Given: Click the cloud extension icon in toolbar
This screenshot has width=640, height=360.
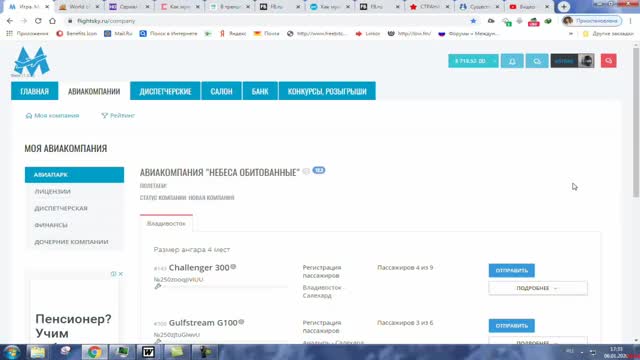Looking at the screenshot, I should point(491,21).
